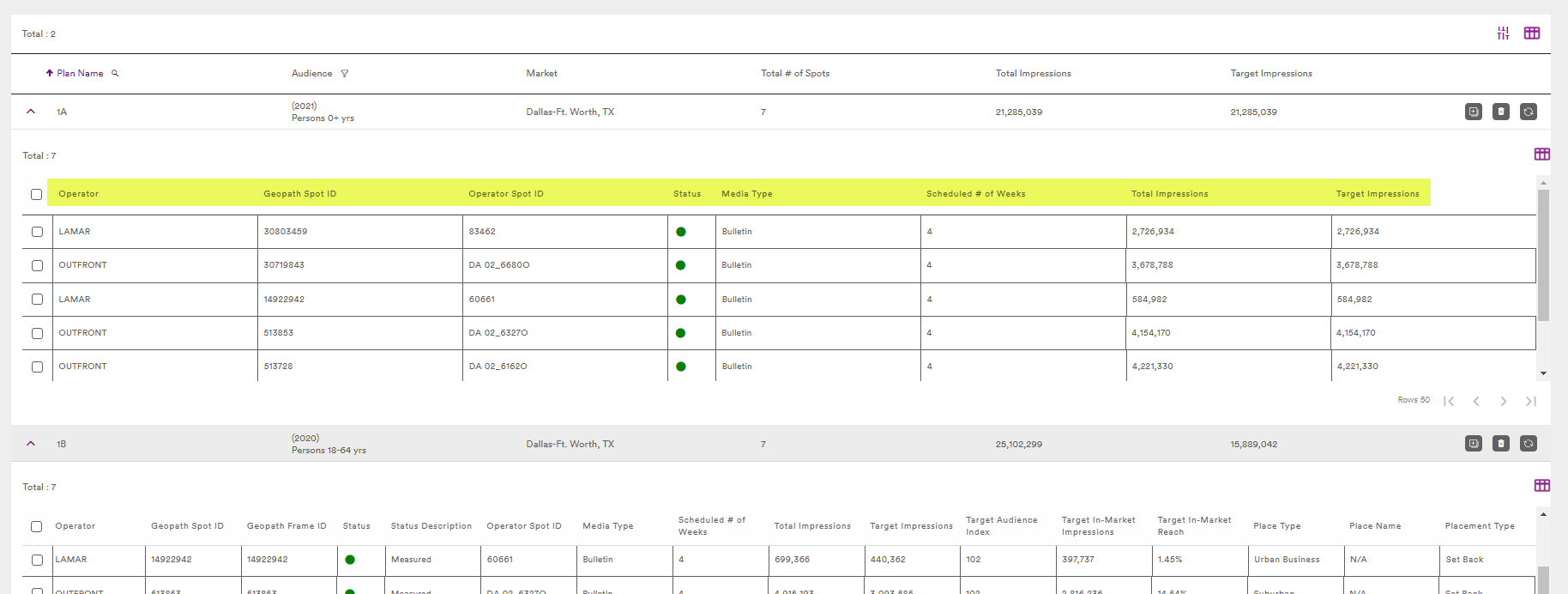Click Total Impressions value 4,154,170
This screenshot has height=594, width=1568.
click(1152, 333)
